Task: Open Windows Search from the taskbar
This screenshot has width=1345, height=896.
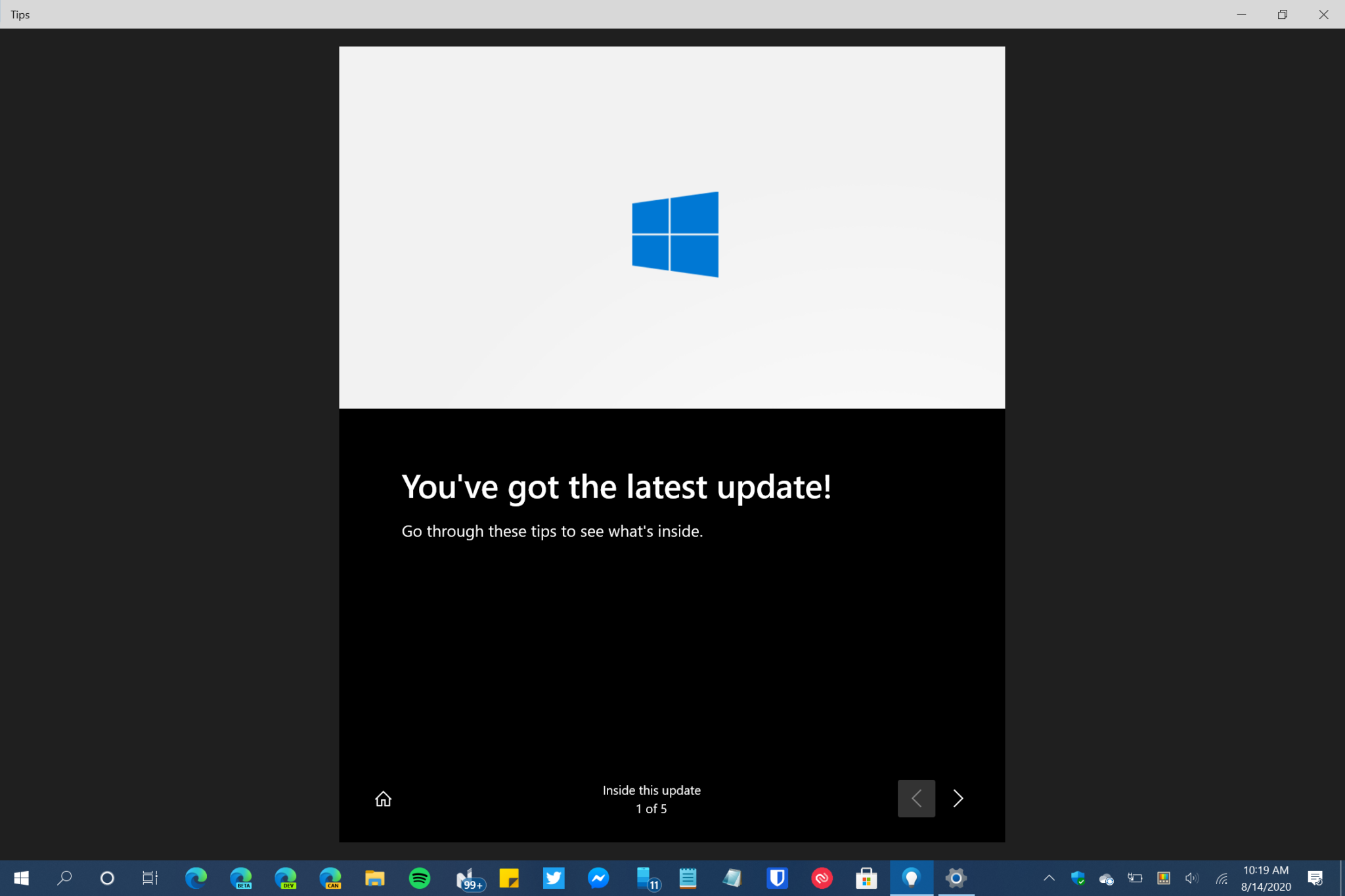Action: point(64,878)
